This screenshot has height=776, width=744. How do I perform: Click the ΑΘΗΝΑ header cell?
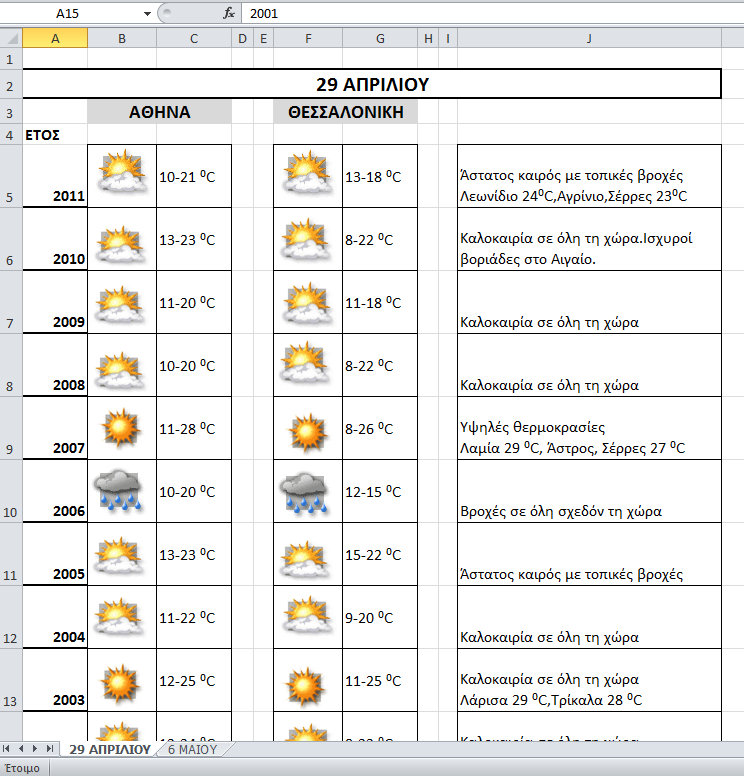(x=159, y=112)
